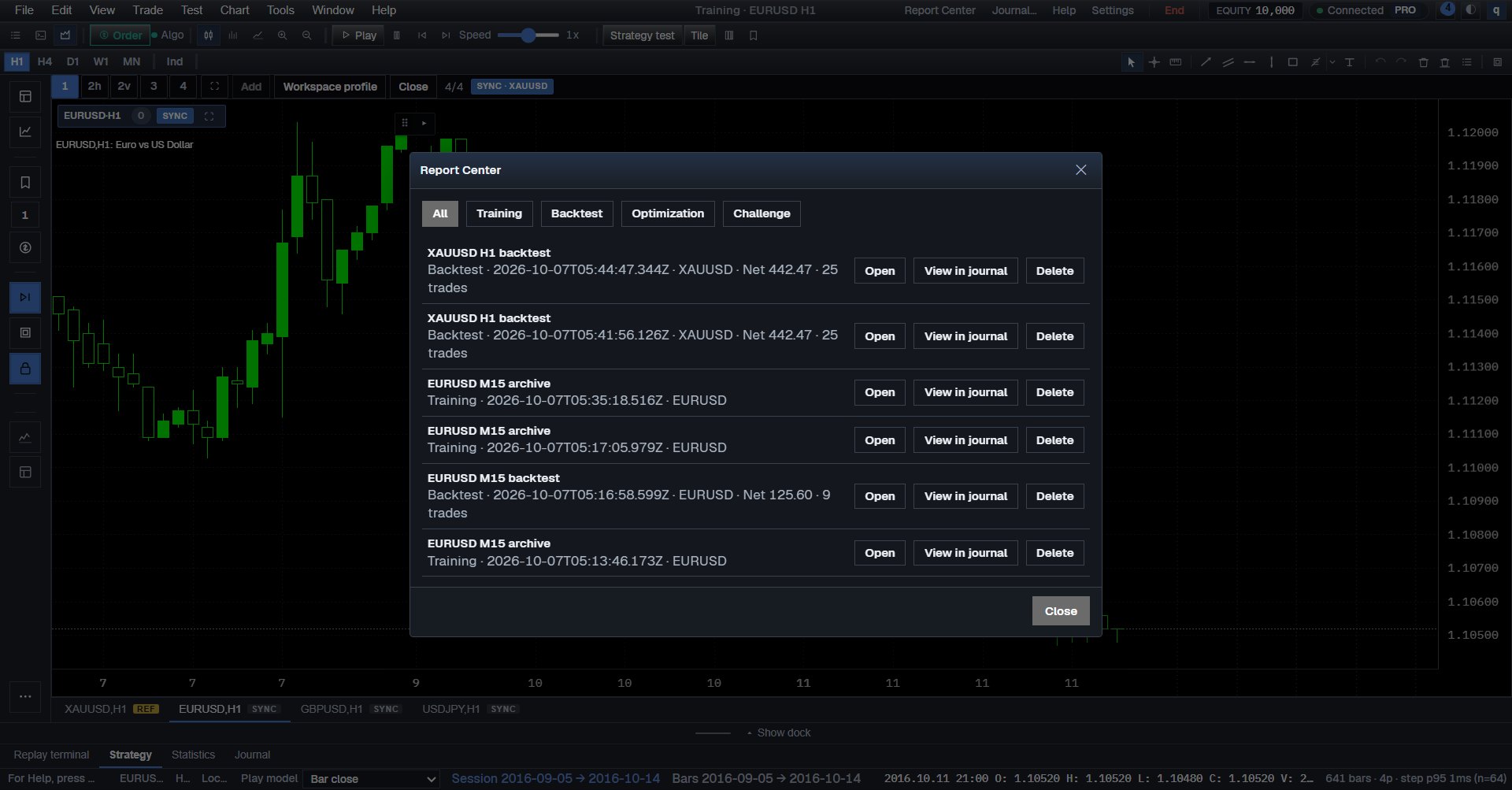Click the step forward playback icon
This screenshot has width=1512, height=790.
447,35
